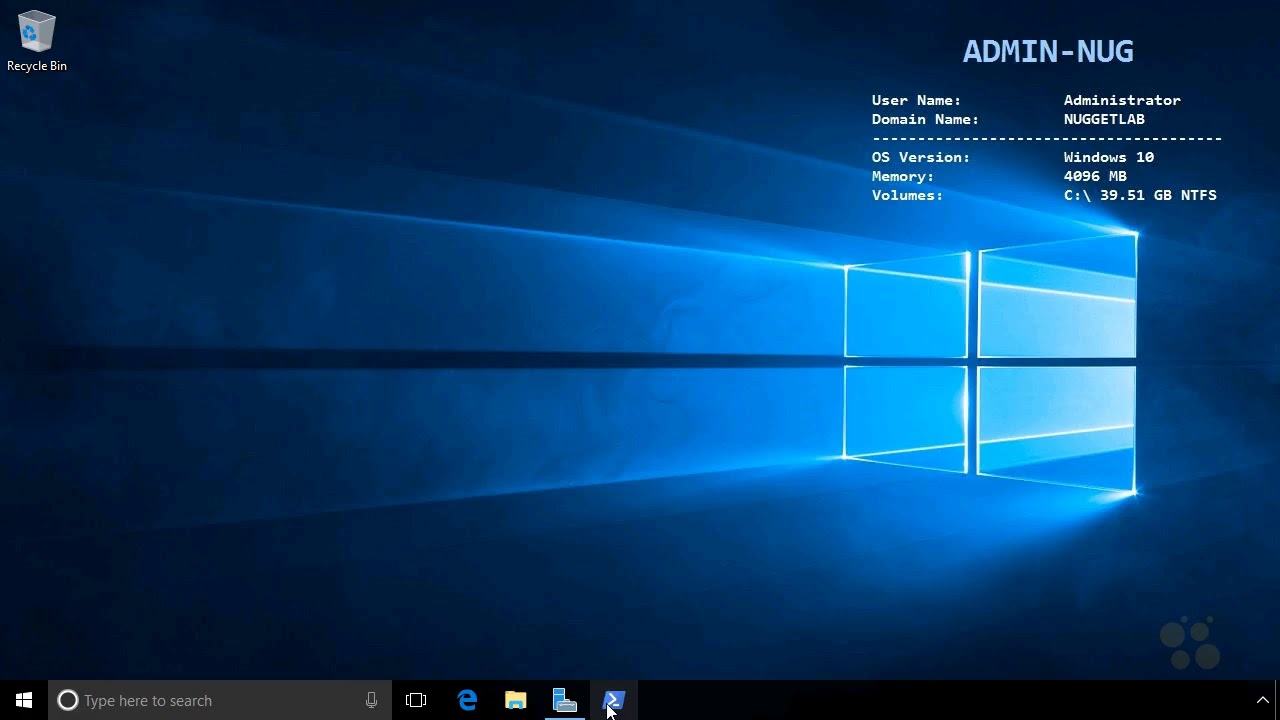Open the Windows Start menu
This screenshot has height=720, width=1280.
24,700
